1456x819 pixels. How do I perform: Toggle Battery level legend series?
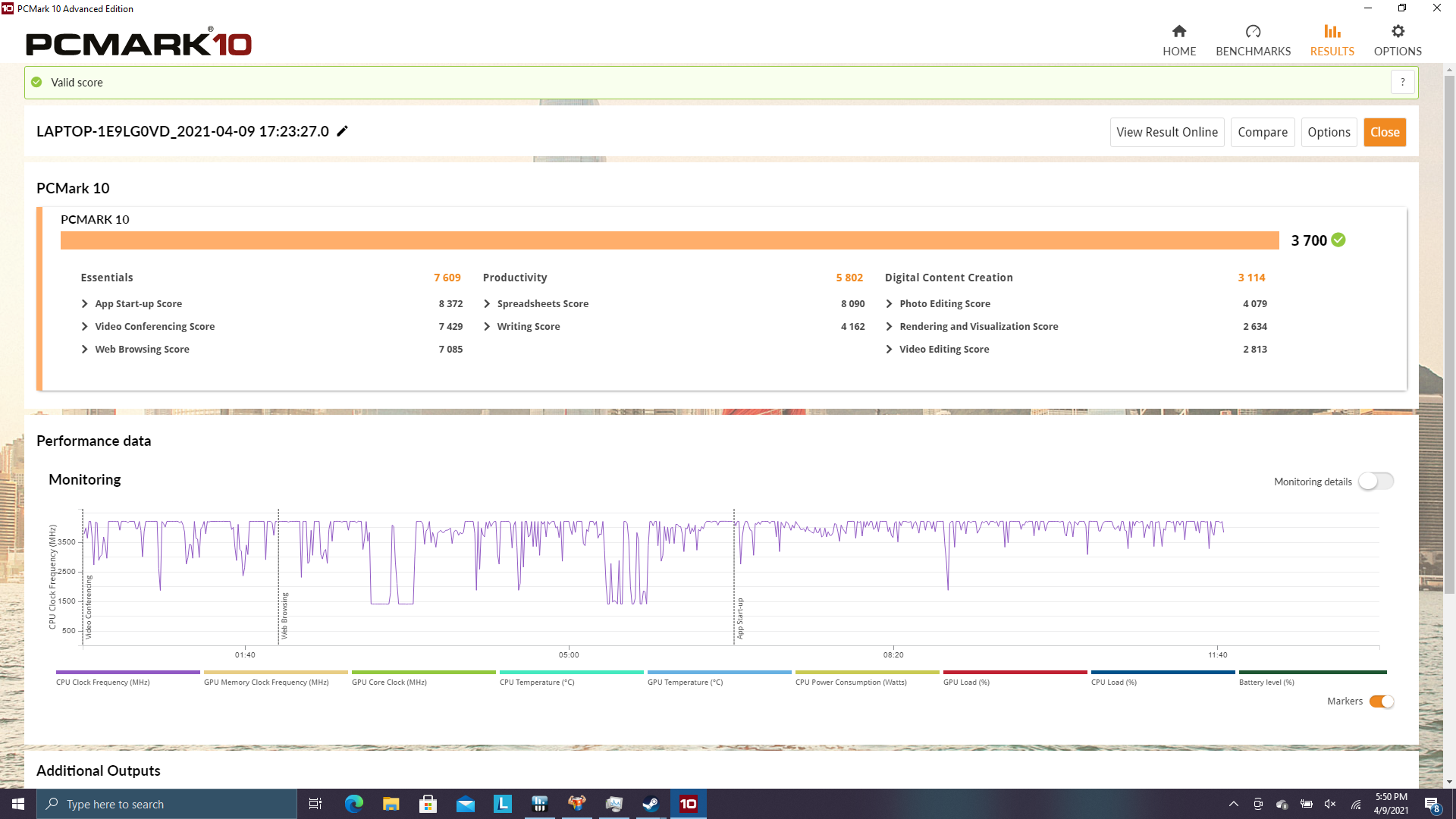[x=1313, y=677]
